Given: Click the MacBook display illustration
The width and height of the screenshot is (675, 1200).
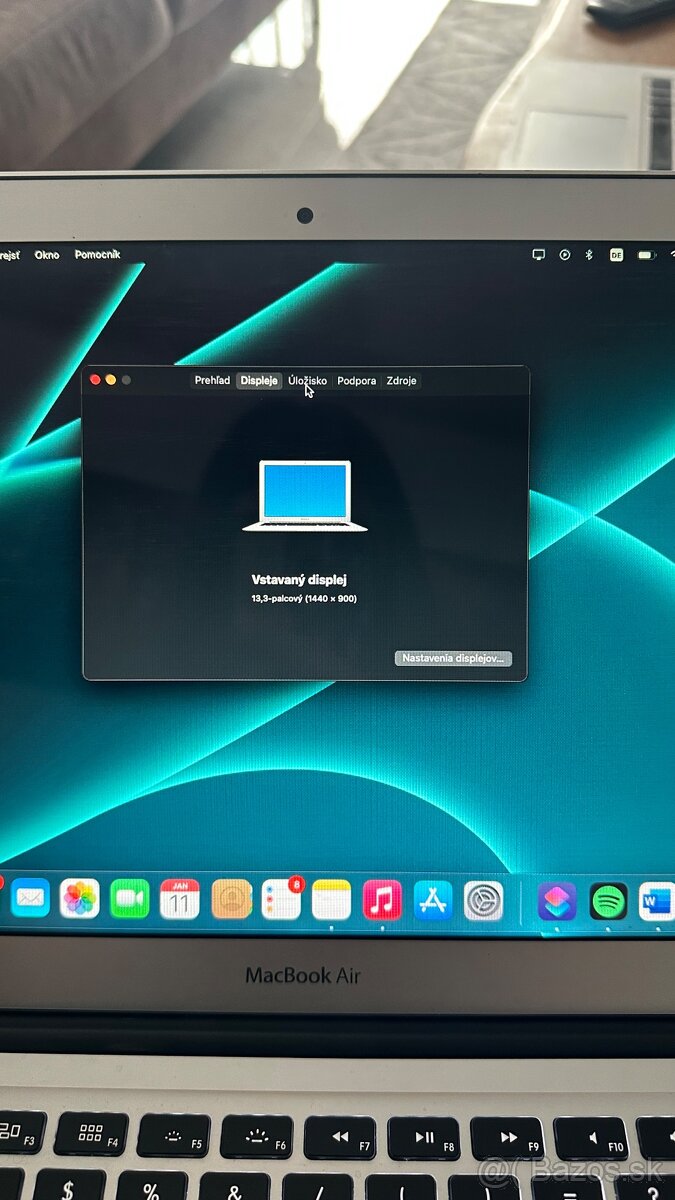Looking at the screenshot, I should click(305, 496).
